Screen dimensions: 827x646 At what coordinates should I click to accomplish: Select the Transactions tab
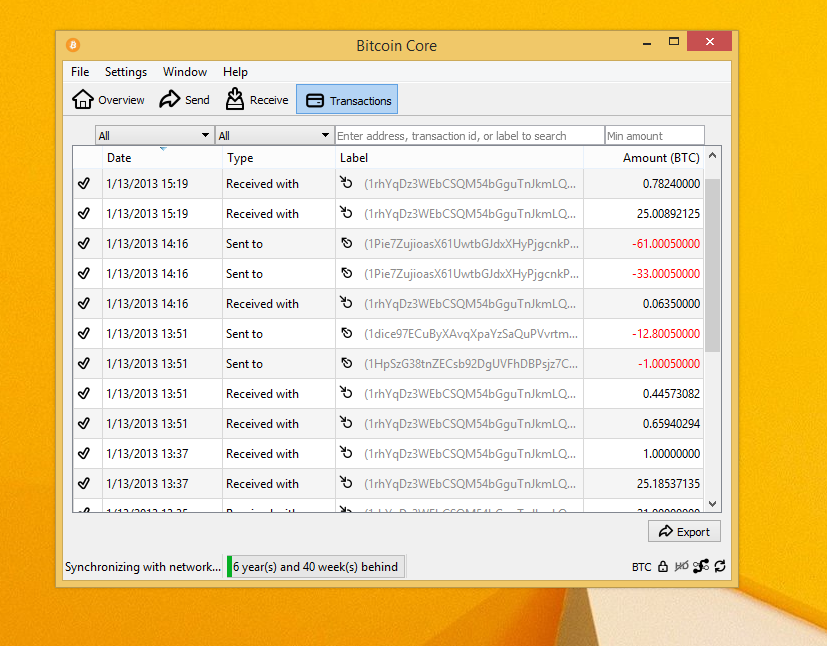[347, 100]
